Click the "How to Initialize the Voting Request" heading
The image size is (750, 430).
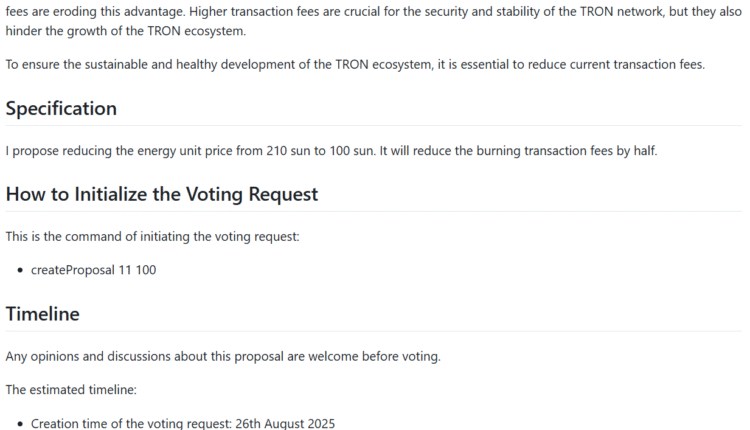162,194
